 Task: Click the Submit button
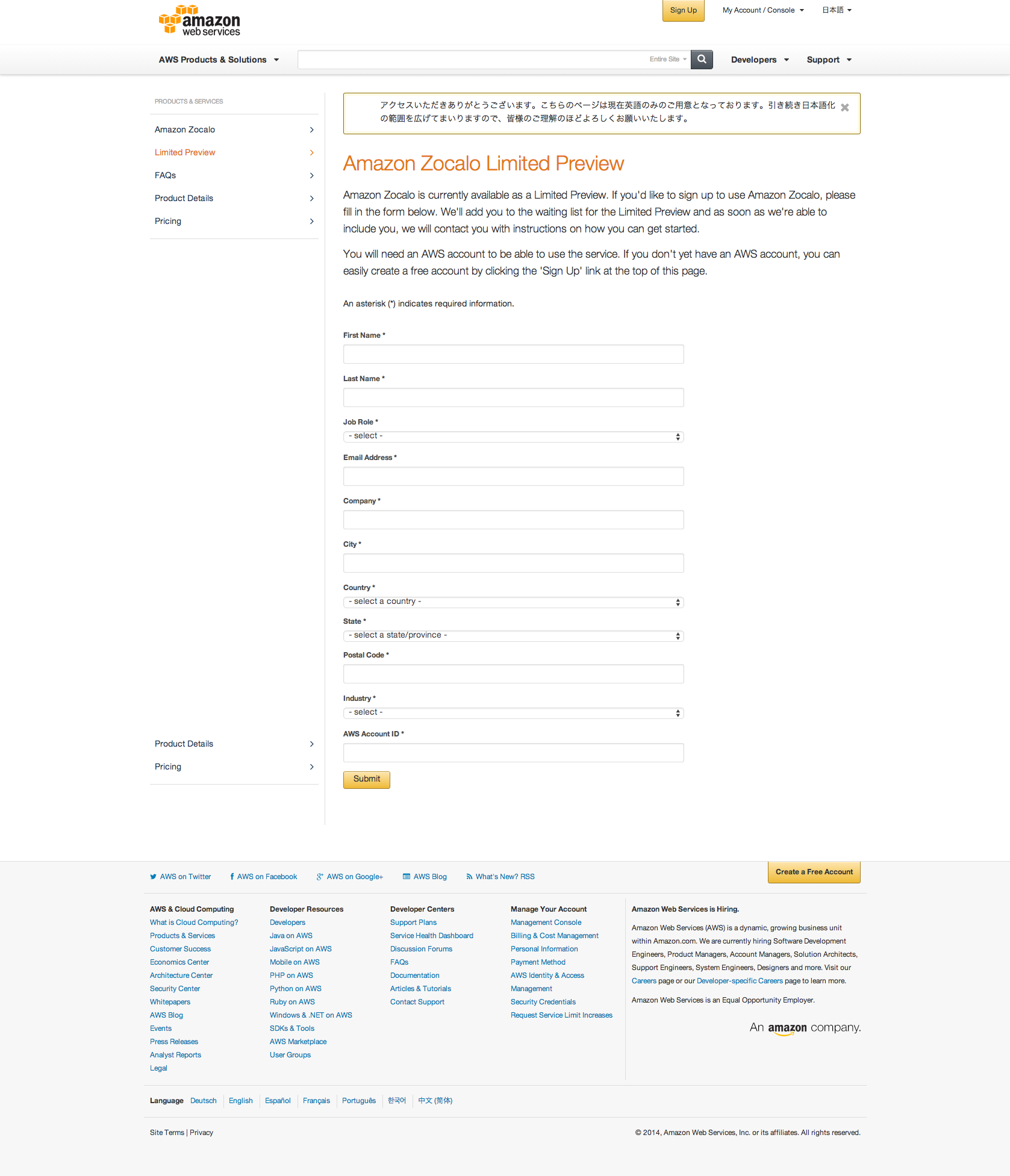pyautogui.click(x=366, y=780)
